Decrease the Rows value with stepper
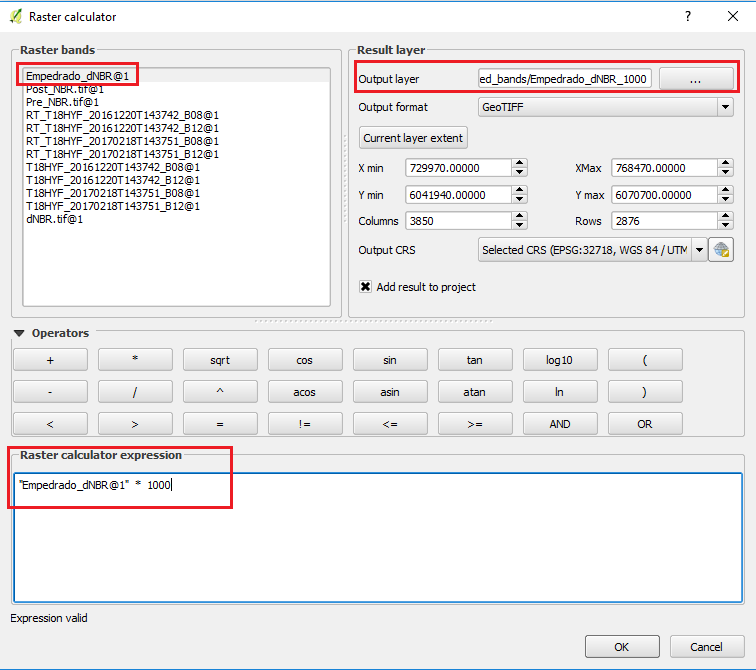Viewport: 756px width, 670px height. coord(725,226)
